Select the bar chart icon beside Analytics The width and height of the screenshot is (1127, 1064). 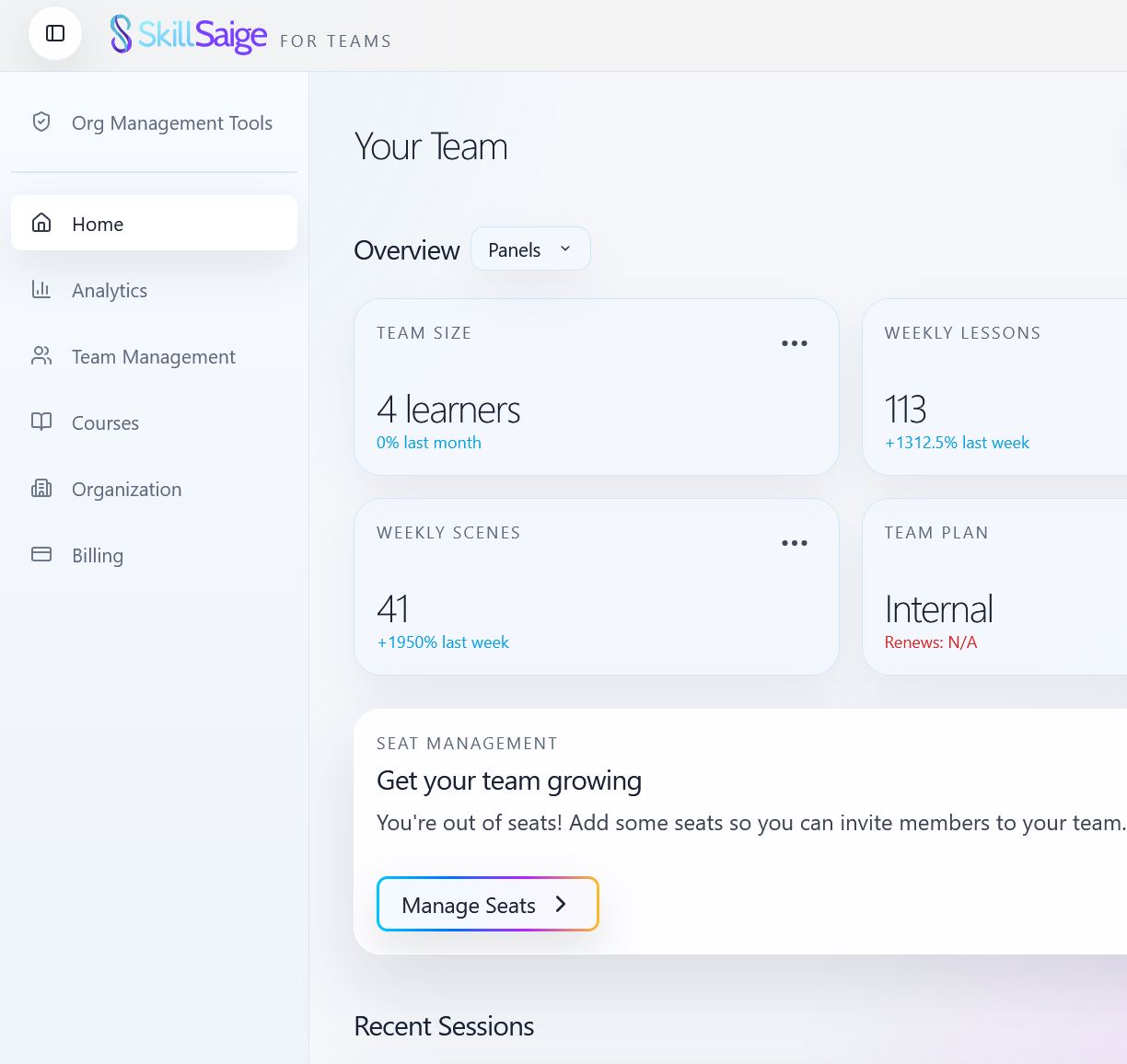point(41,288)
